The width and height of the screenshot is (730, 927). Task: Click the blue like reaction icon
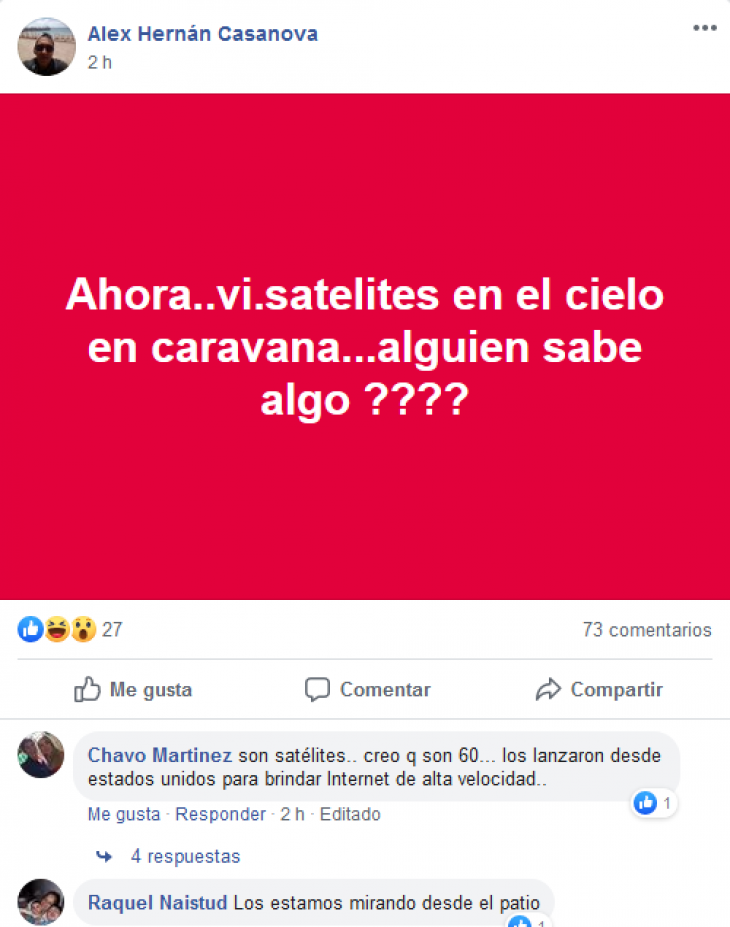(x=30, y=629)
